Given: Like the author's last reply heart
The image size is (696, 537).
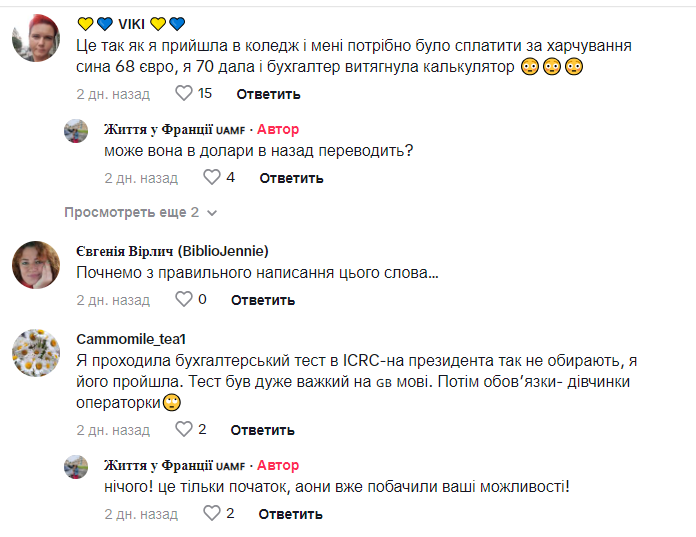Looking at the screenshot, I should tap(212, 513).
